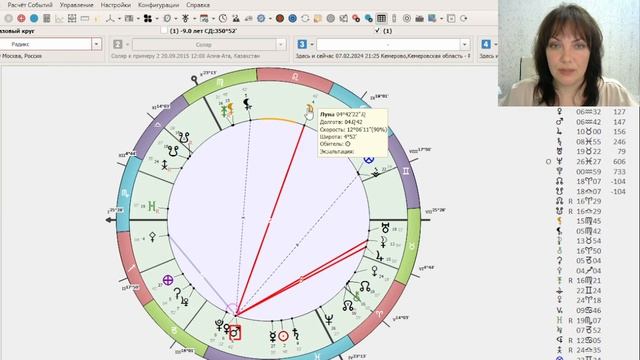This screenshot has width=640, height=360.
Task: Open the calendar toolbar icon
Action: point(204,18)
